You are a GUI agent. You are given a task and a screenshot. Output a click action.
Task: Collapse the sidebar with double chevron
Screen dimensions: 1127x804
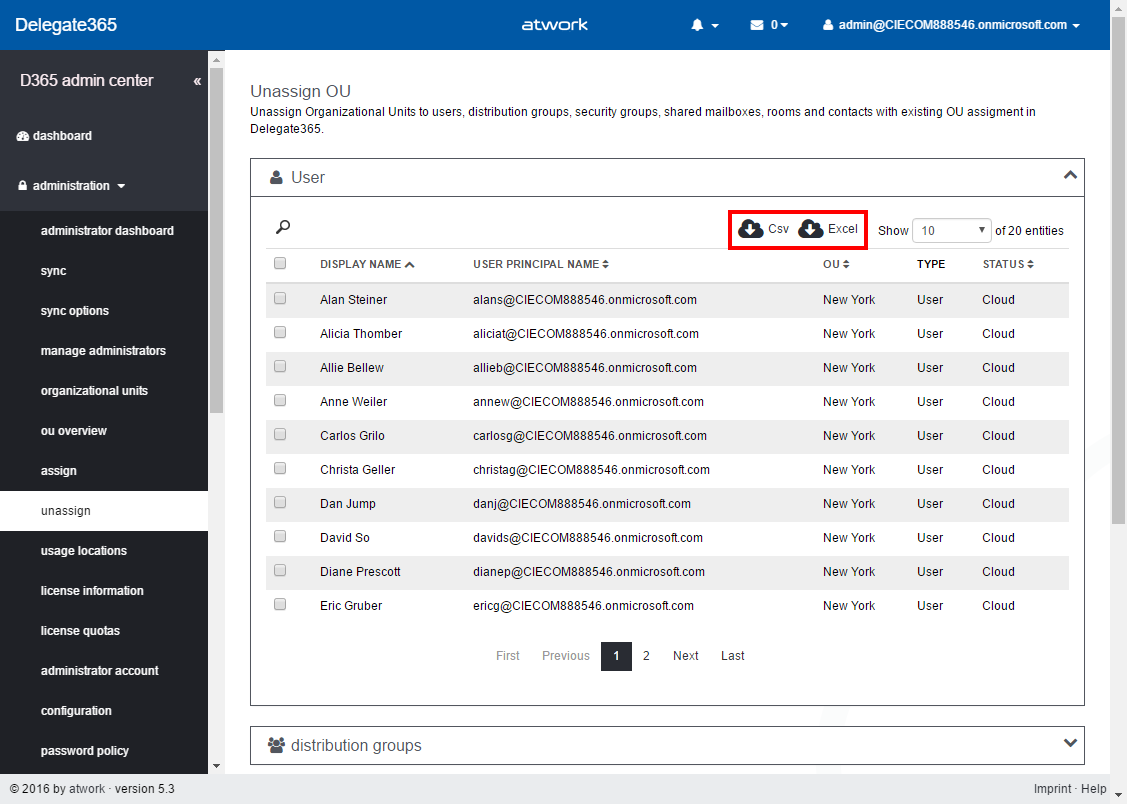[x=197, y=81]
